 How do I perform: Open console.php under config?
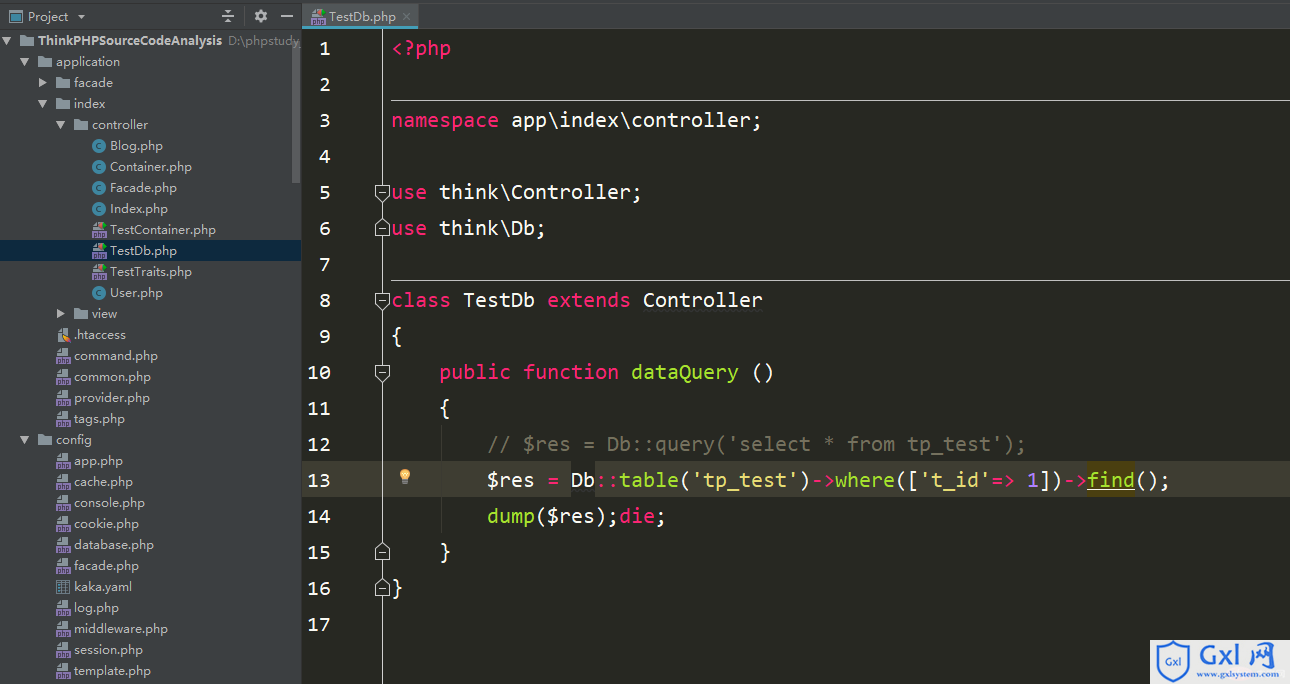pos(109,503)
